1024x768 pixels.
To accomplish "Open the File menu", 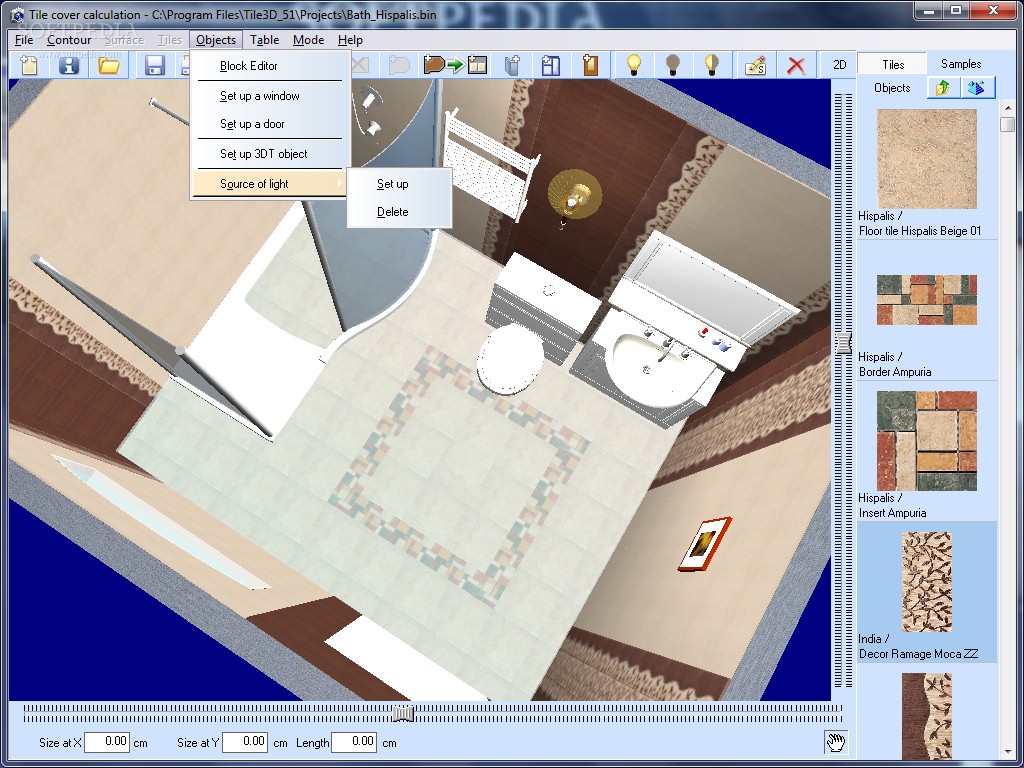I will (24, 40).
